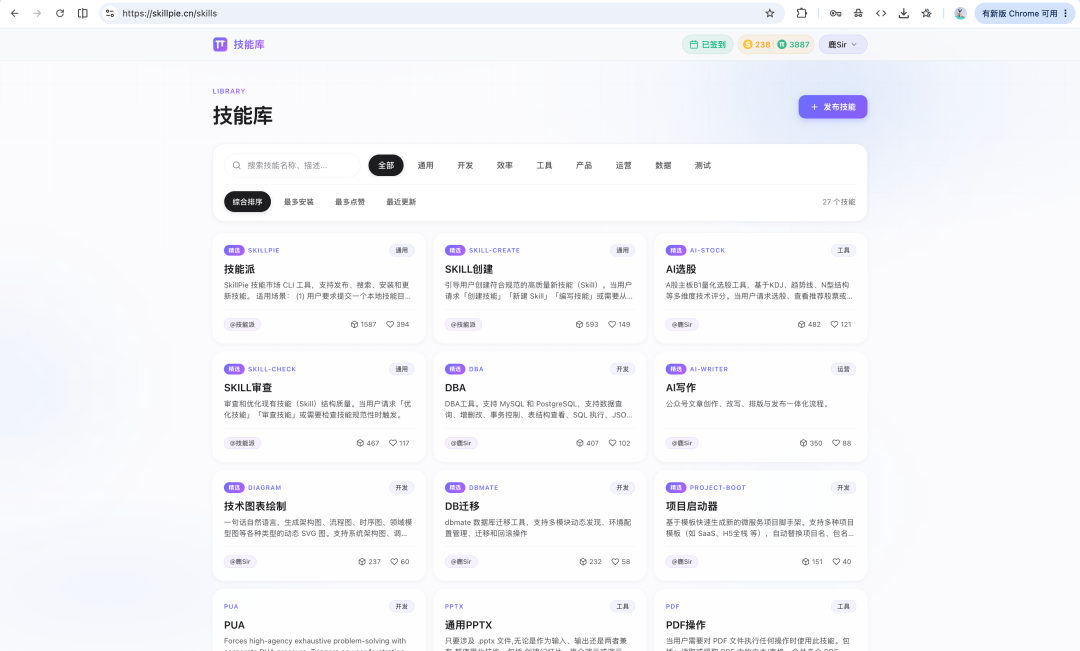Viewport: 1080px width, 651px height.
Task: Click the code brackets extension icon
Action: point(881,13)
